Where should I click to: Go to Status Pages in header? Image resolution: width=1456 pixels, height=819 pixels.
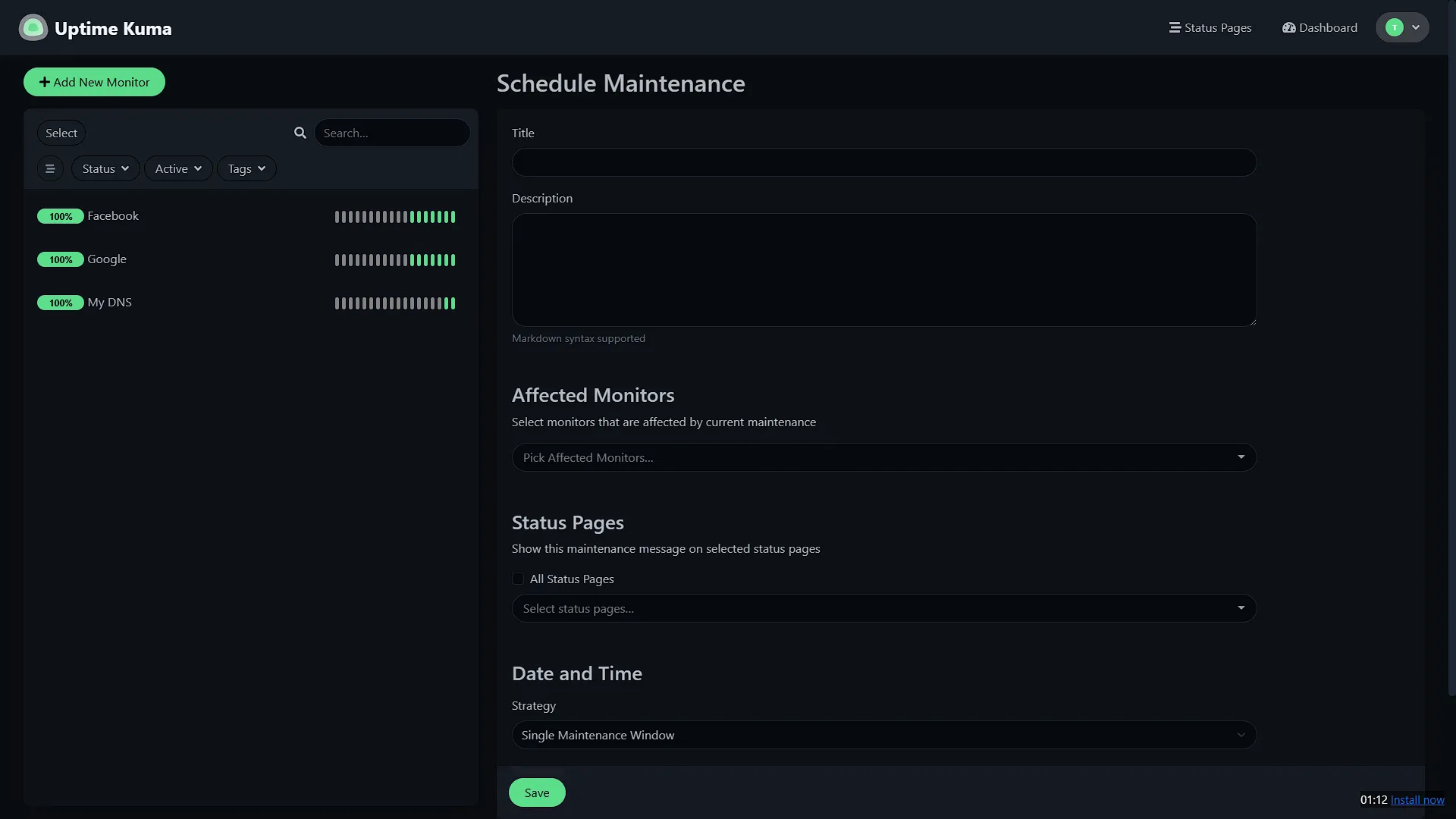[x=1210, y=27]
